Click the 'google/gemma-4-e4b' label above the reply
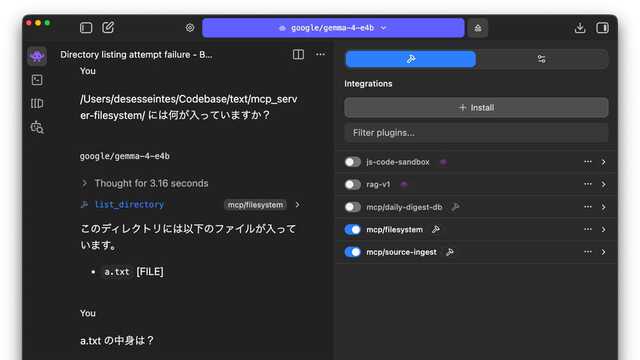The width and height of the screenshot is (640, 360). [124, 156]
